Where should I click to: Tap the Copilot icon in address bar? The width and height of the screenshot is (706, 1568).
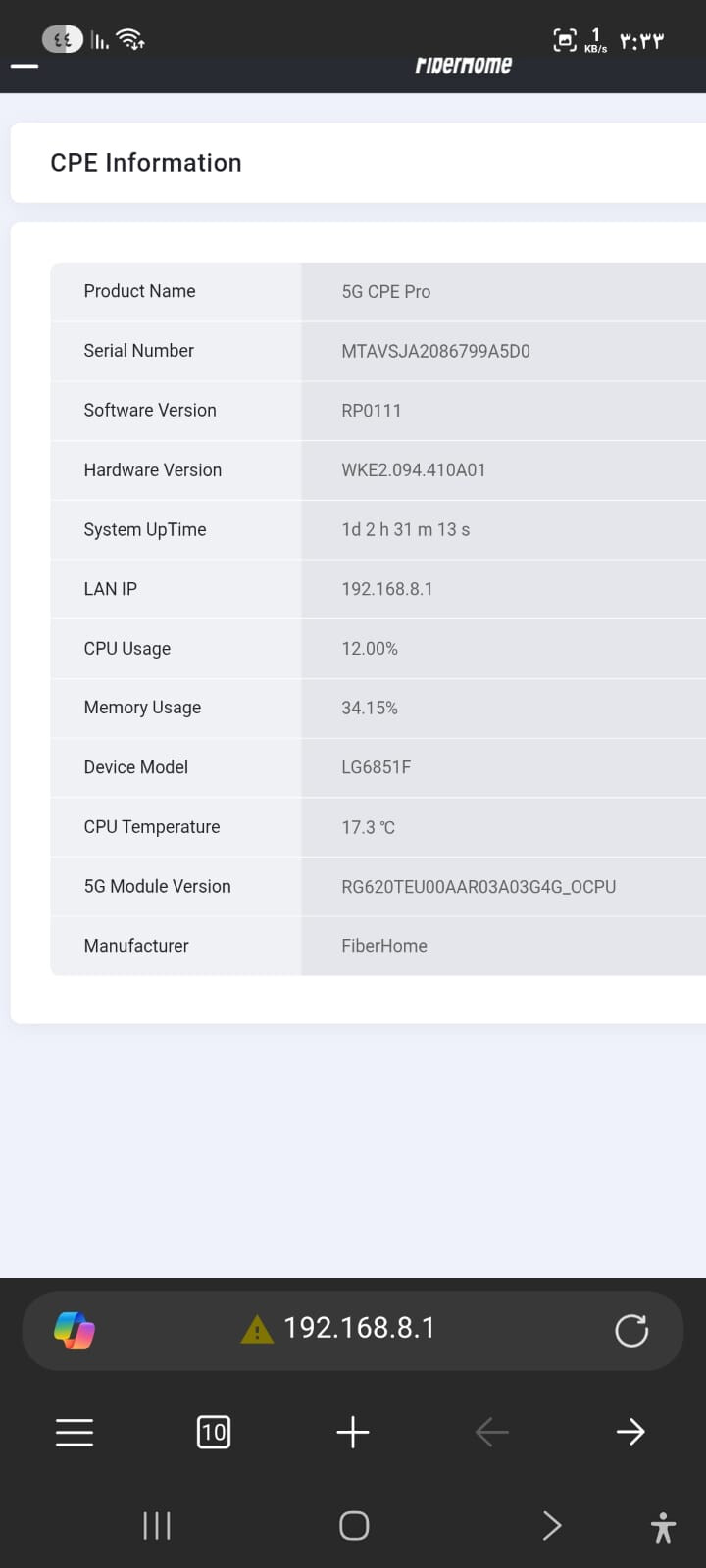[x=75, y=1330]
